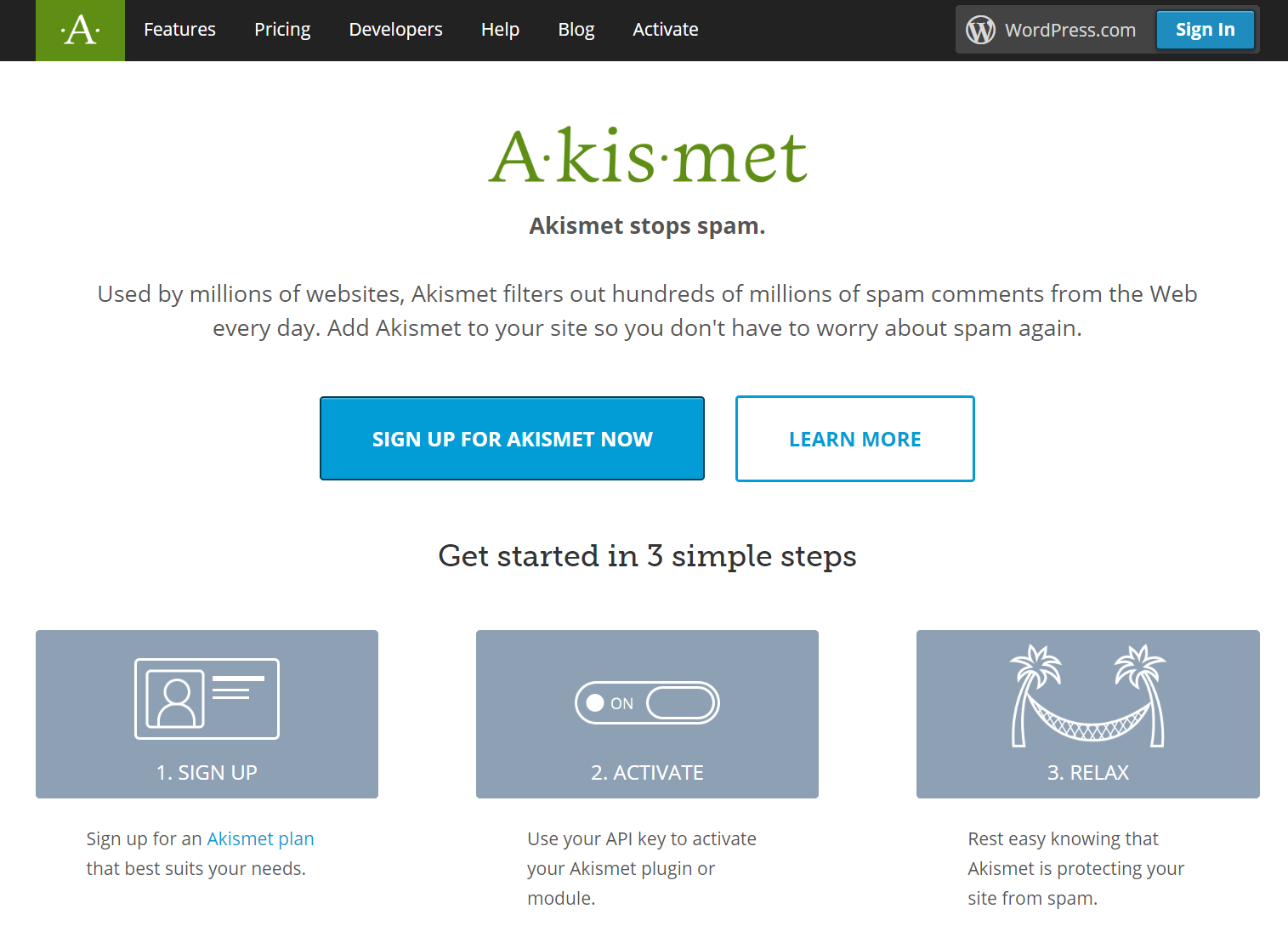Visit the Blog link in navigation
1288x943 pixels.
576,30
